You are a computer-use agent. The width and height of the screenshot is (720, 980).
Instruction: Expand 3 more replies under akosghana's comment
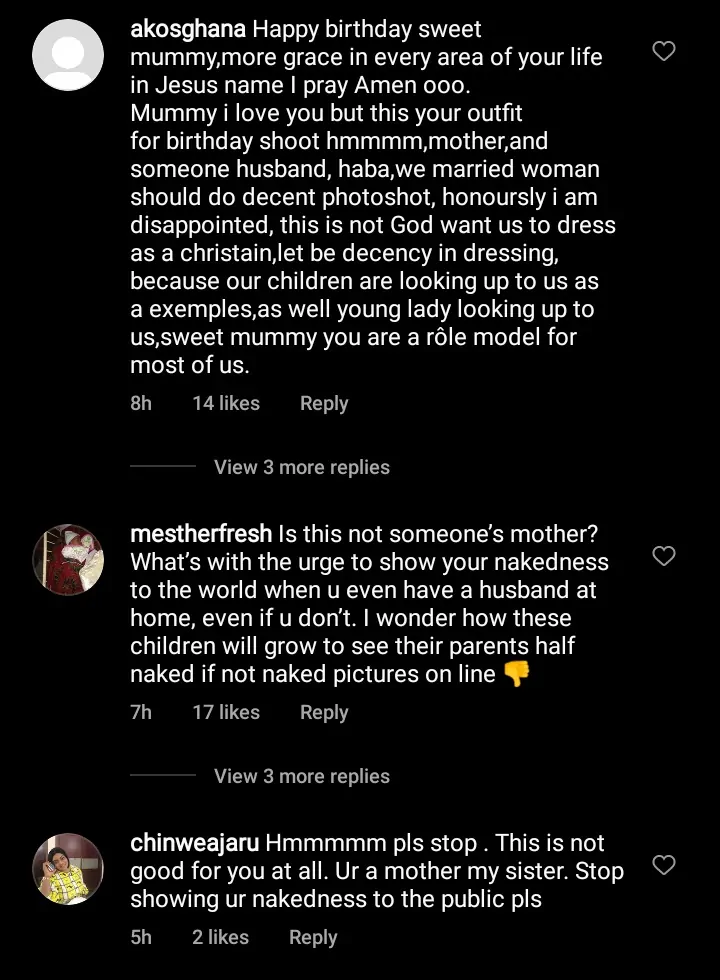301,467
